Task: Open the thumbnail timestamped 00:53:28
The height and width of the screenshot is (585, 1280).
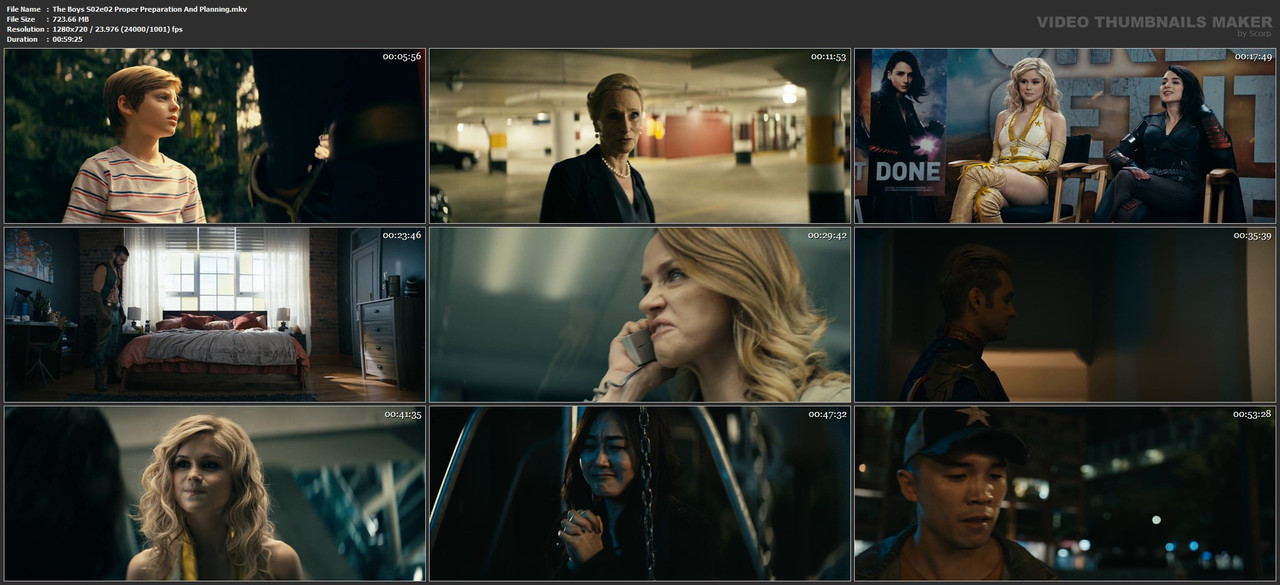Action: click(1065, 493)
